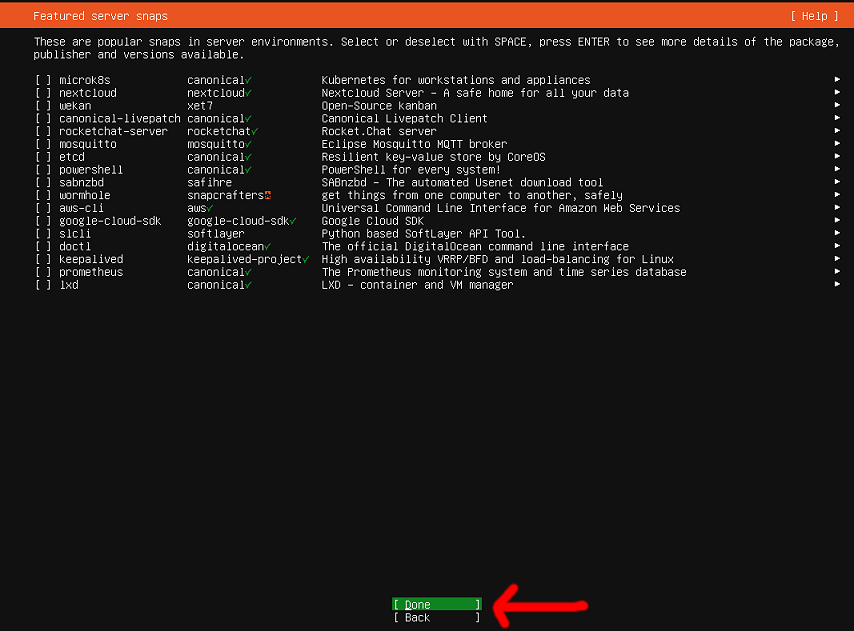Select 'PowerShell for every system!' description
The width and height of the screenshot is (854, 631).
pos(411,170)
